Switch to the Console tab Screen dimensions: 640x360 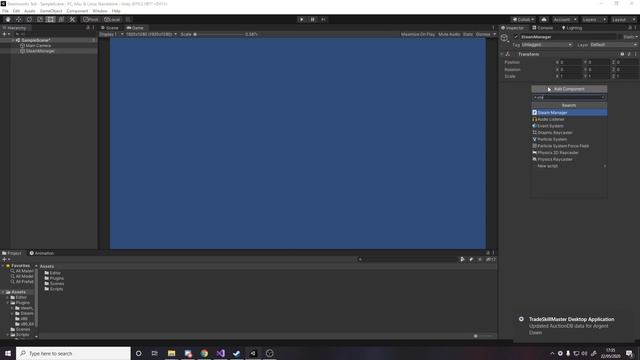click(x=543, y=28)
